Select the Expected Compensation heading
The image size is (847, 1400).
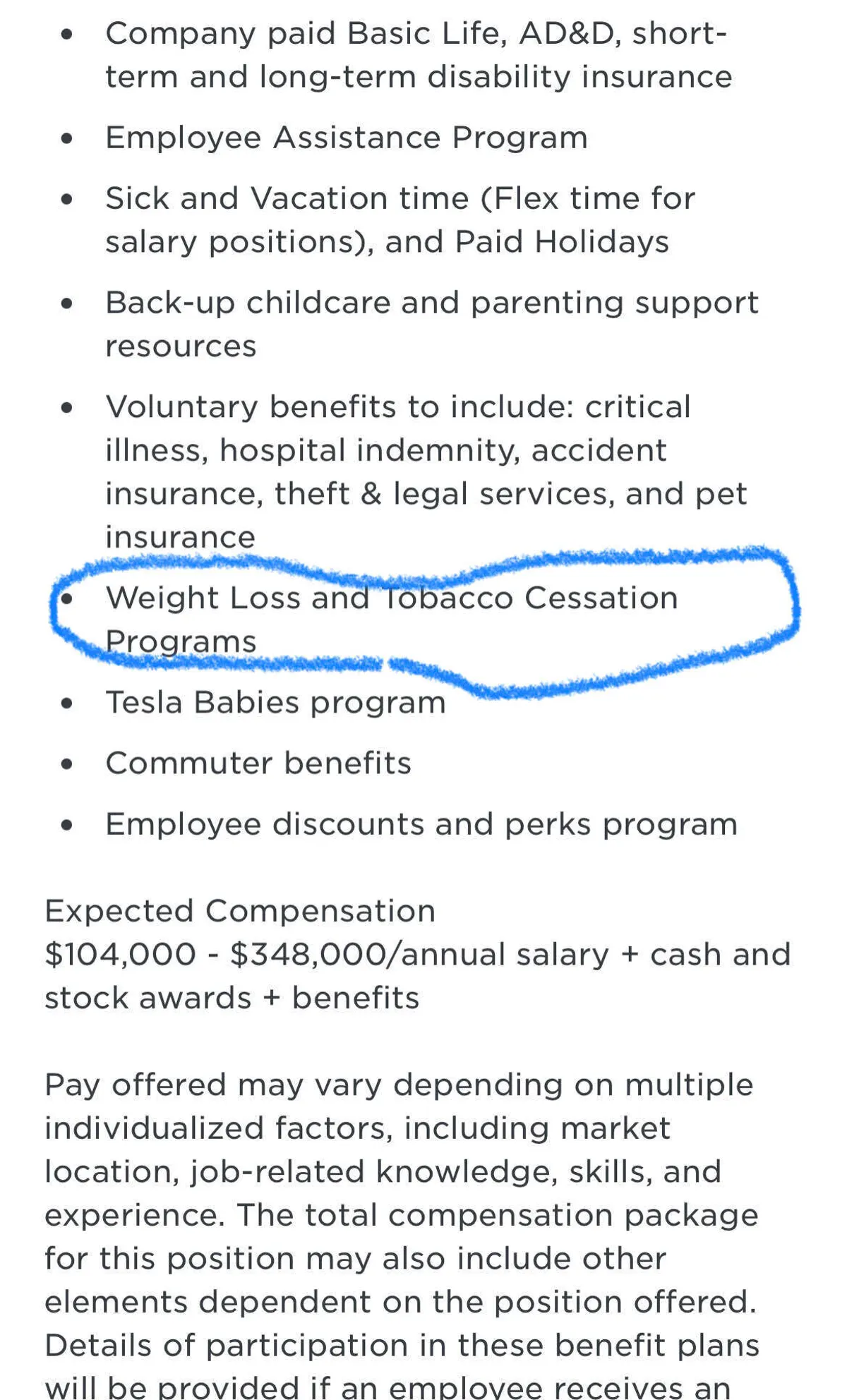pyautogui.click(x=240, y=911)
